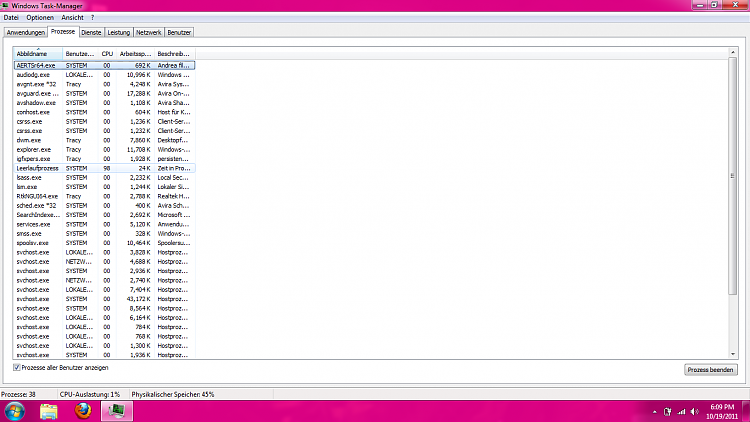
Task: Switch to the Benutzer tab
Action: click(179, 33)
